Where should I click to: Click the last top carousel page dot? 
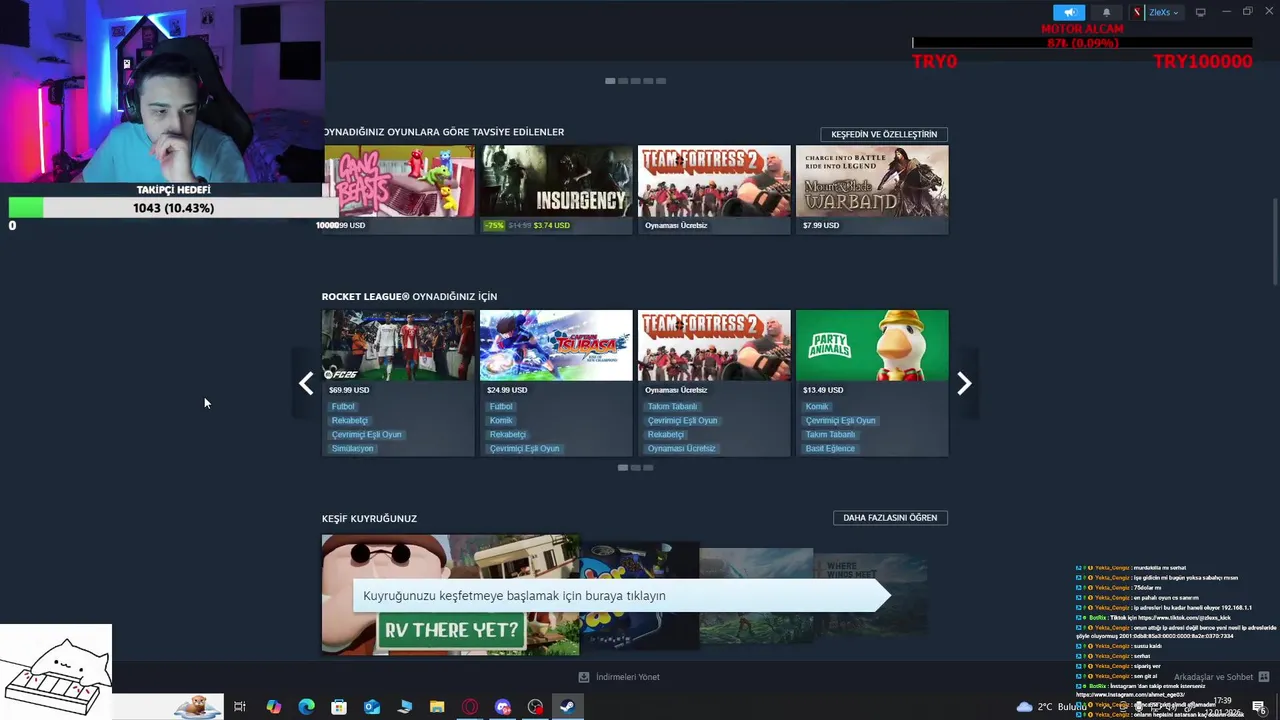pos(661,81)
